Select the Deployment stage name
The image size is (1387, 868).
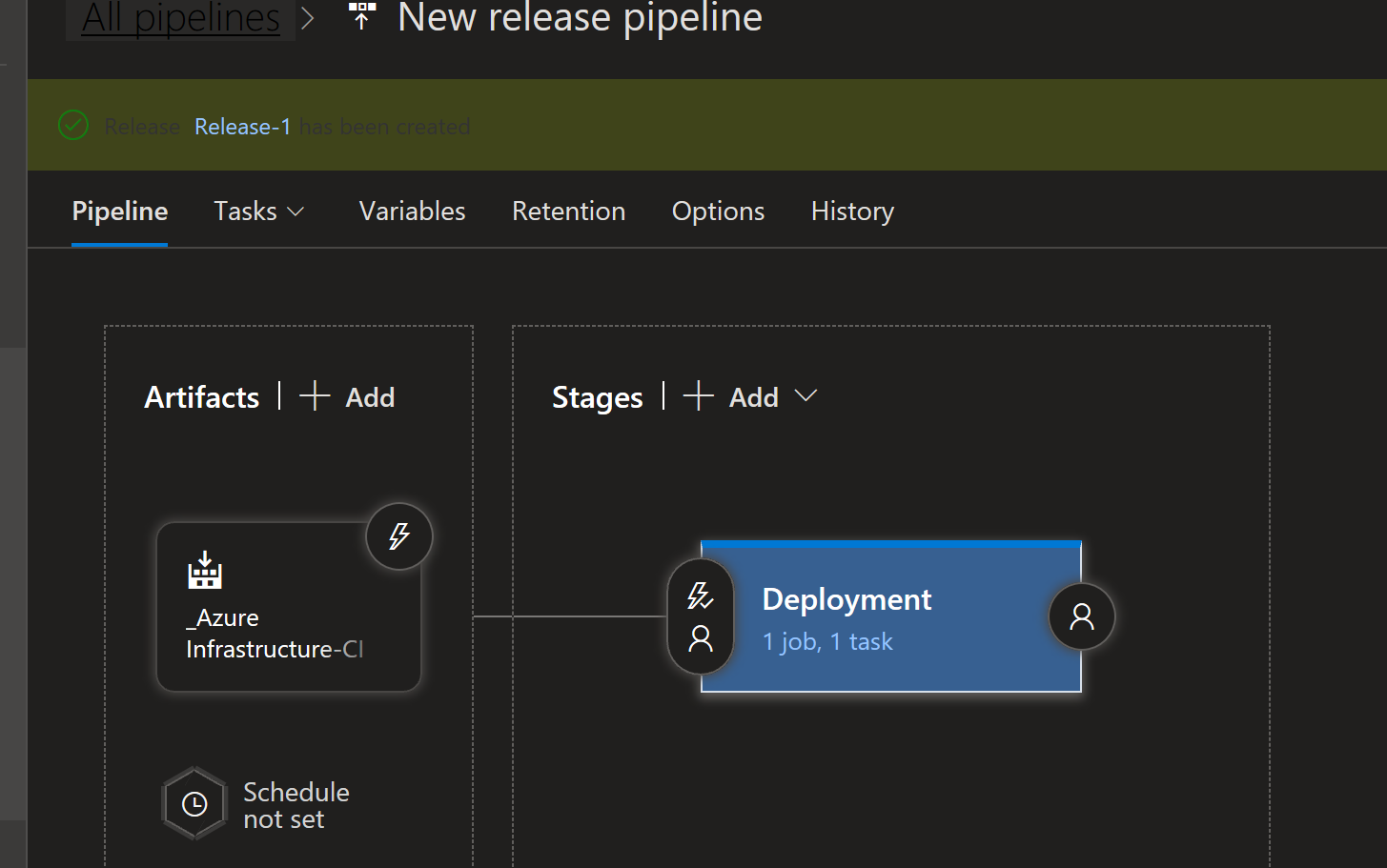tap(847, 599)
